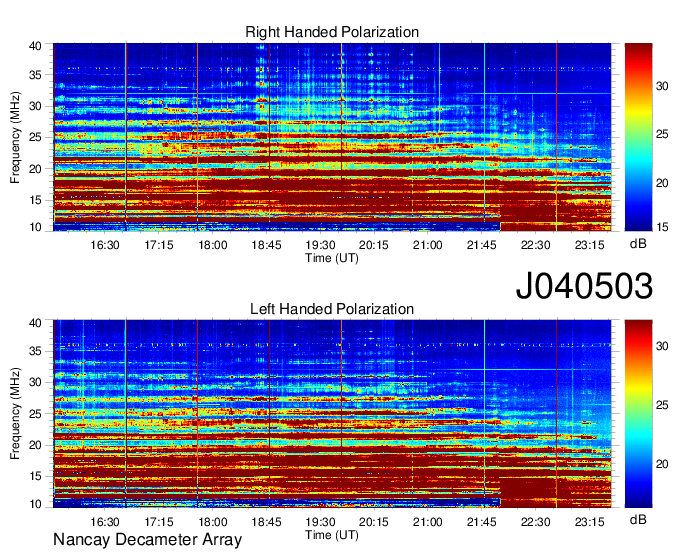This screenshot has width=680, height=552.
Task: Click the 17:15 tick under the Right Handed plot
Action: (x=159, y=245)
